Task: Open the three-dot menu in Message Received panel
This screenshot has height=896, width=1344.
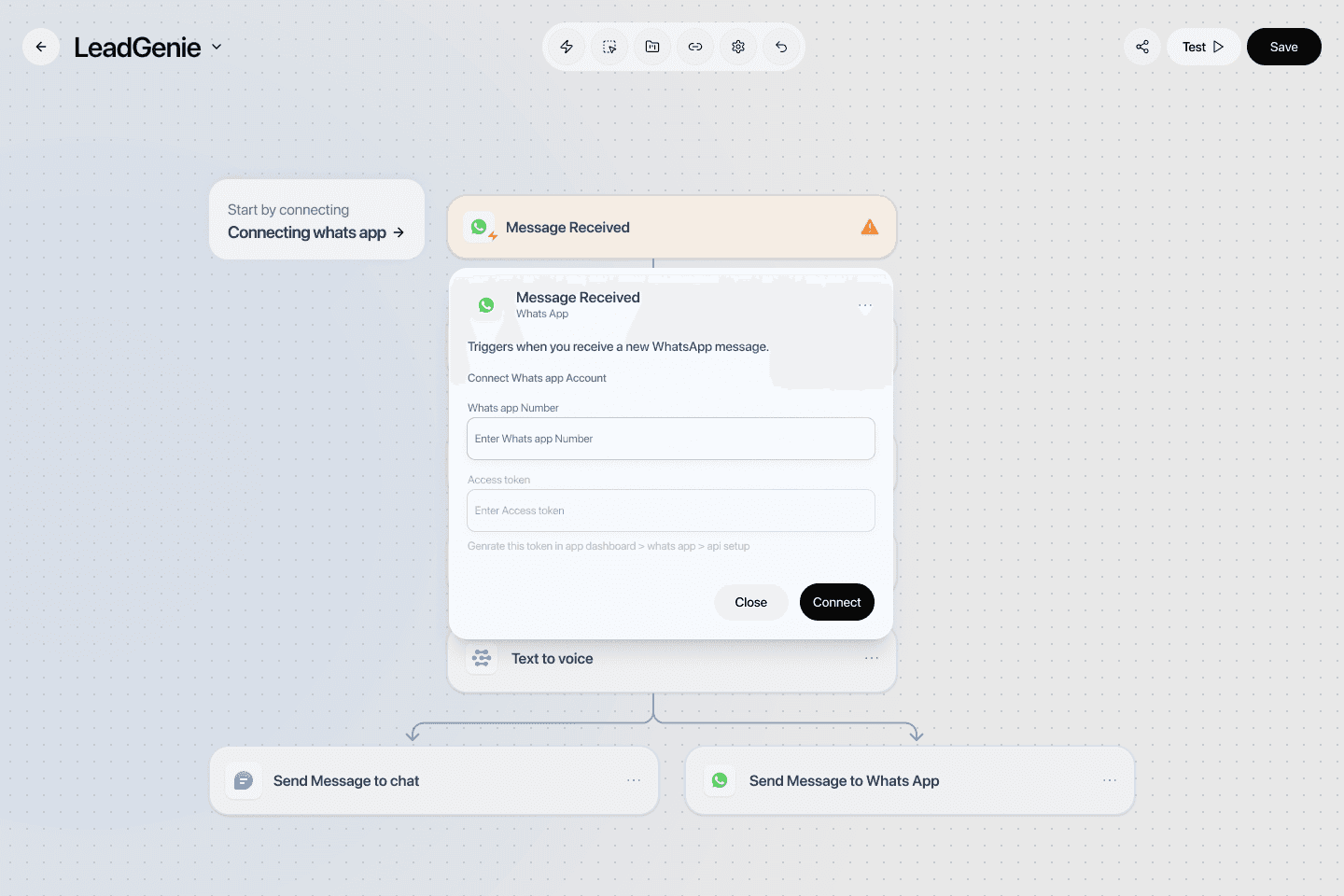Action: 865,305
